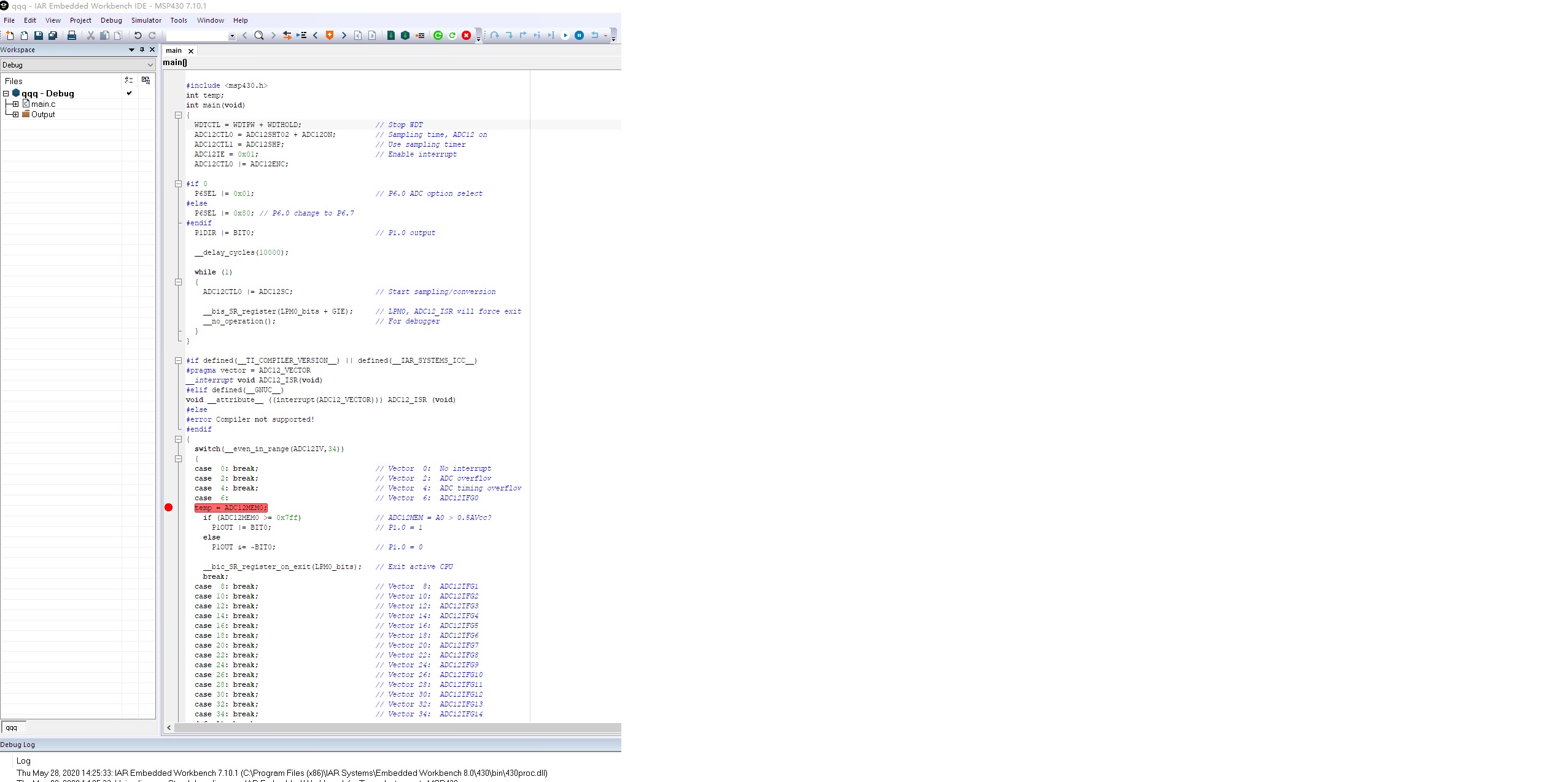Undo the last edit with the Undo icon
The width and height of the screenshot is (1568, 782).
pyautogui.click(x=138, y=36)
